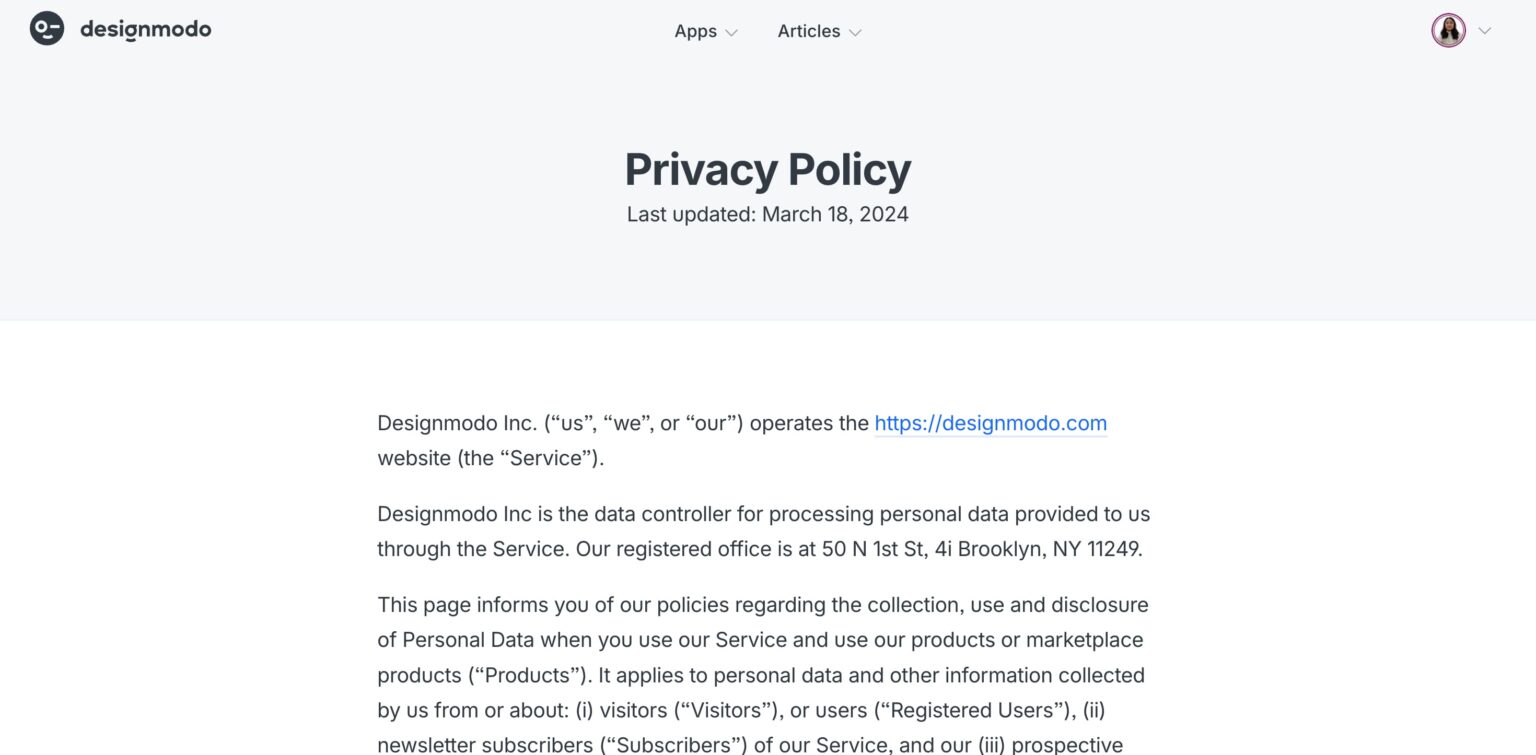Click the quoted "Products" term
This screenshot has height=755, width=1536.
(530, 675)
